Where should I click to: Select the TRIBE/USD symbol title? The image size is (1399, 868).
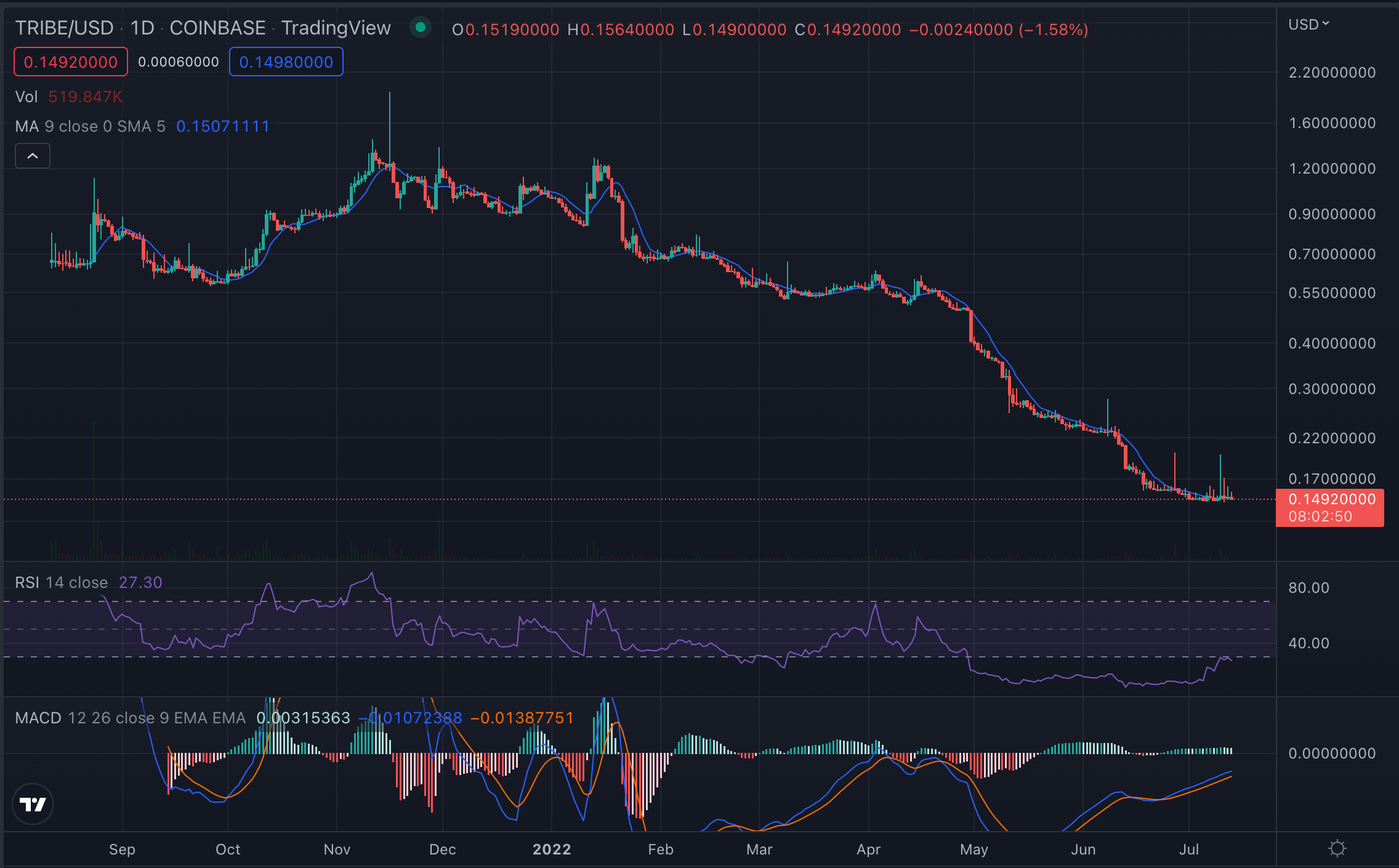pos(64,28)
